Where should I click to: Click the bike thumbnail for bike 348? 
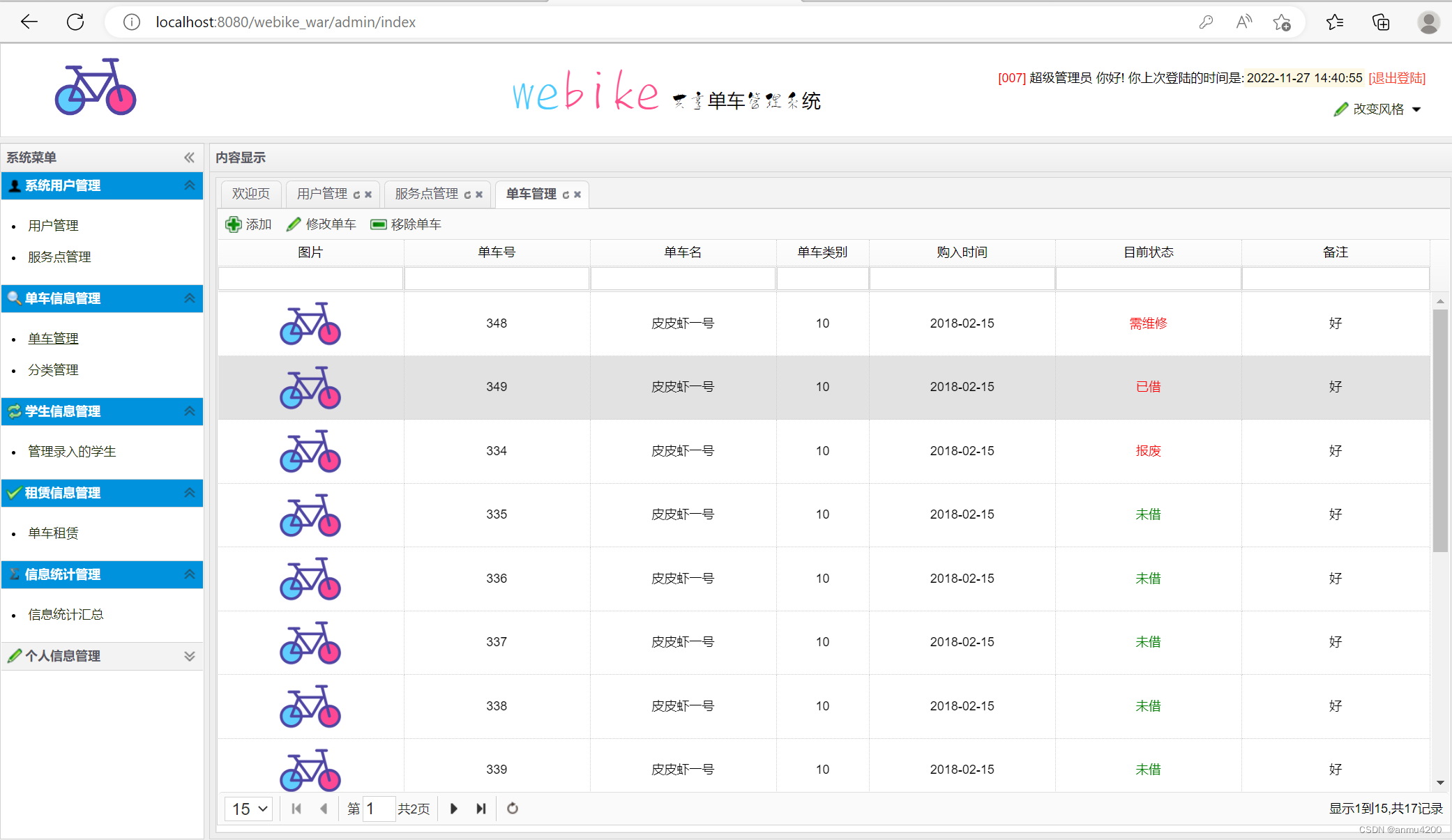coord(310,323)
